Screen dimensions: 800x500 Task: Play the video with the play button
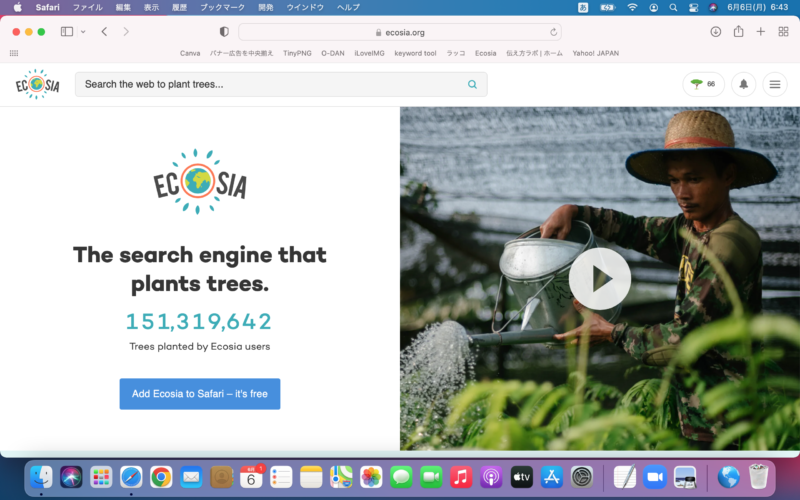(x=599, y=279)
